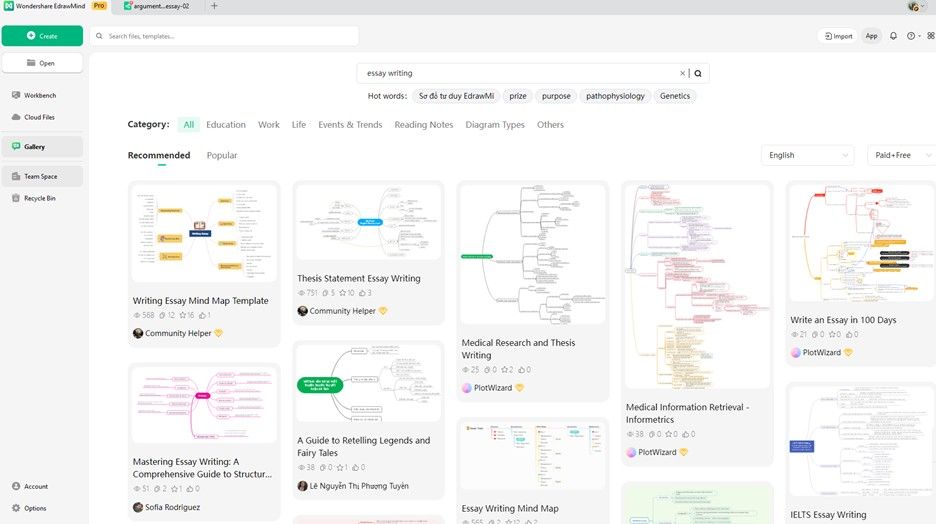The height and width of the screenshot is (524, 936).
Task: Click the App button
Action: 872,36
